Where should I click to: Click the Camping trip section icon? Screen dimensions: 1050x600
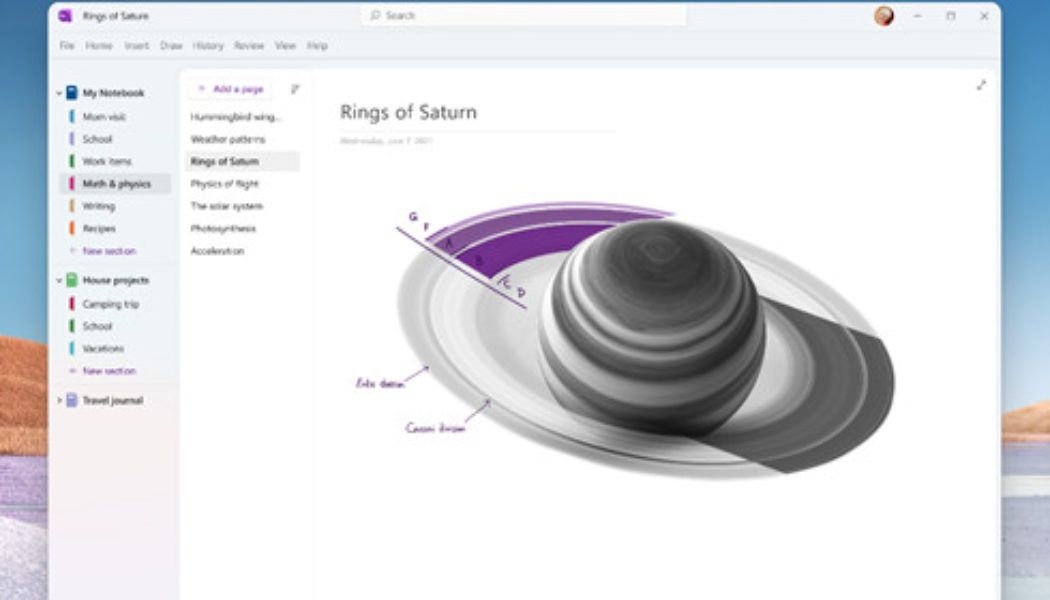click(72, 303)
